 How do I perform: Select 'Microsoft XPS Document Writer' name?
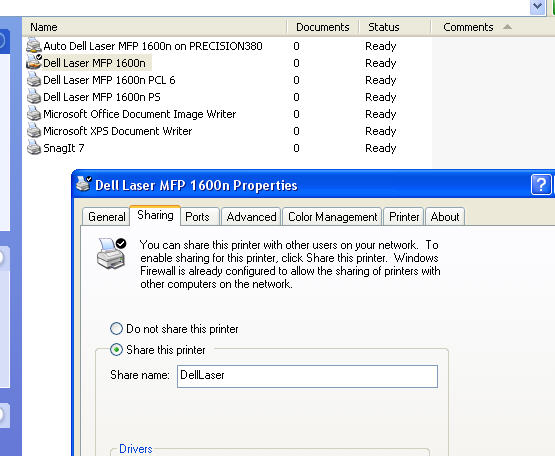(118, 131)
